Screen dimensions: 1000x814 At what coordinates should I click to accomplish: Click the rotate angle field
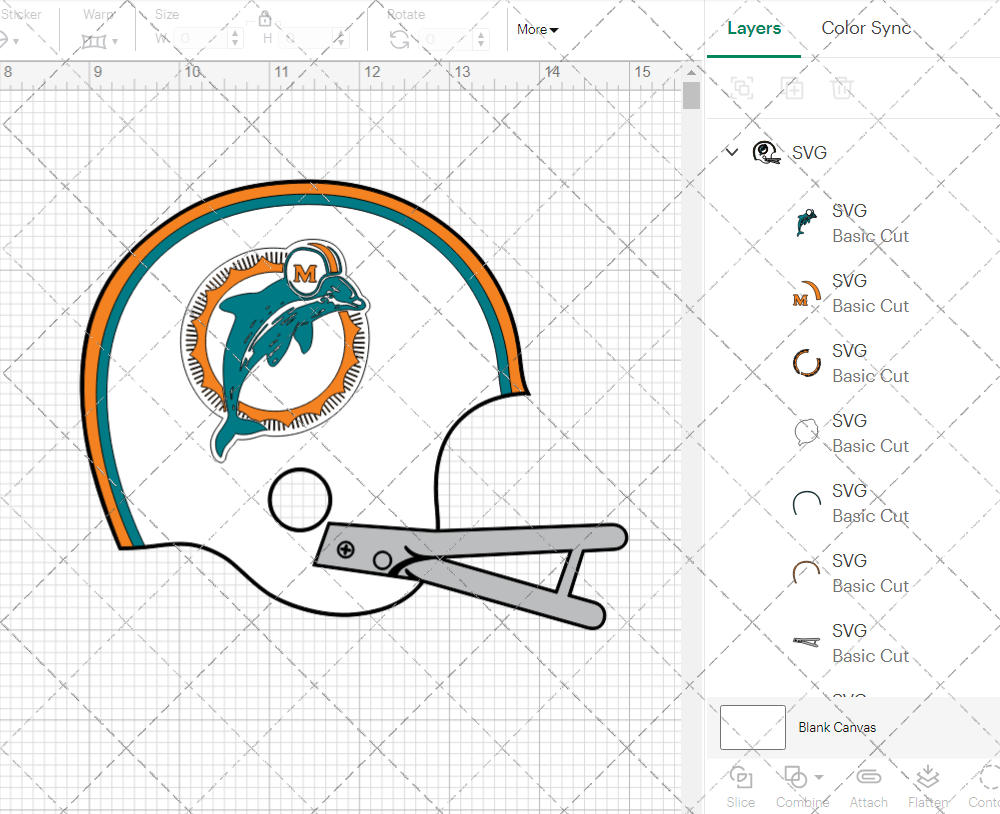pos(446,39)
